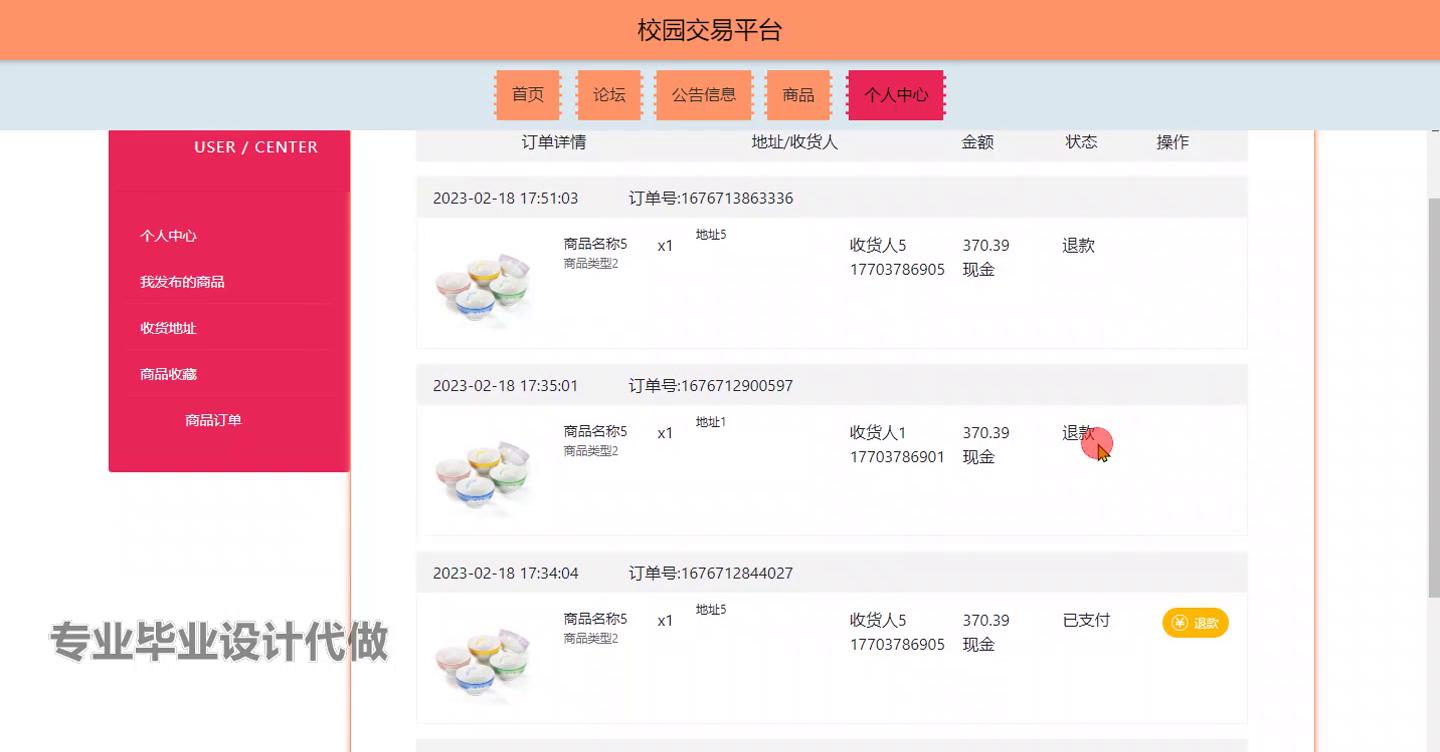Click the timestamp 2023-02-18 17:35:01
Image resolution: width=1440 pixels, height=752 pixels.
(x=505, y=386)
